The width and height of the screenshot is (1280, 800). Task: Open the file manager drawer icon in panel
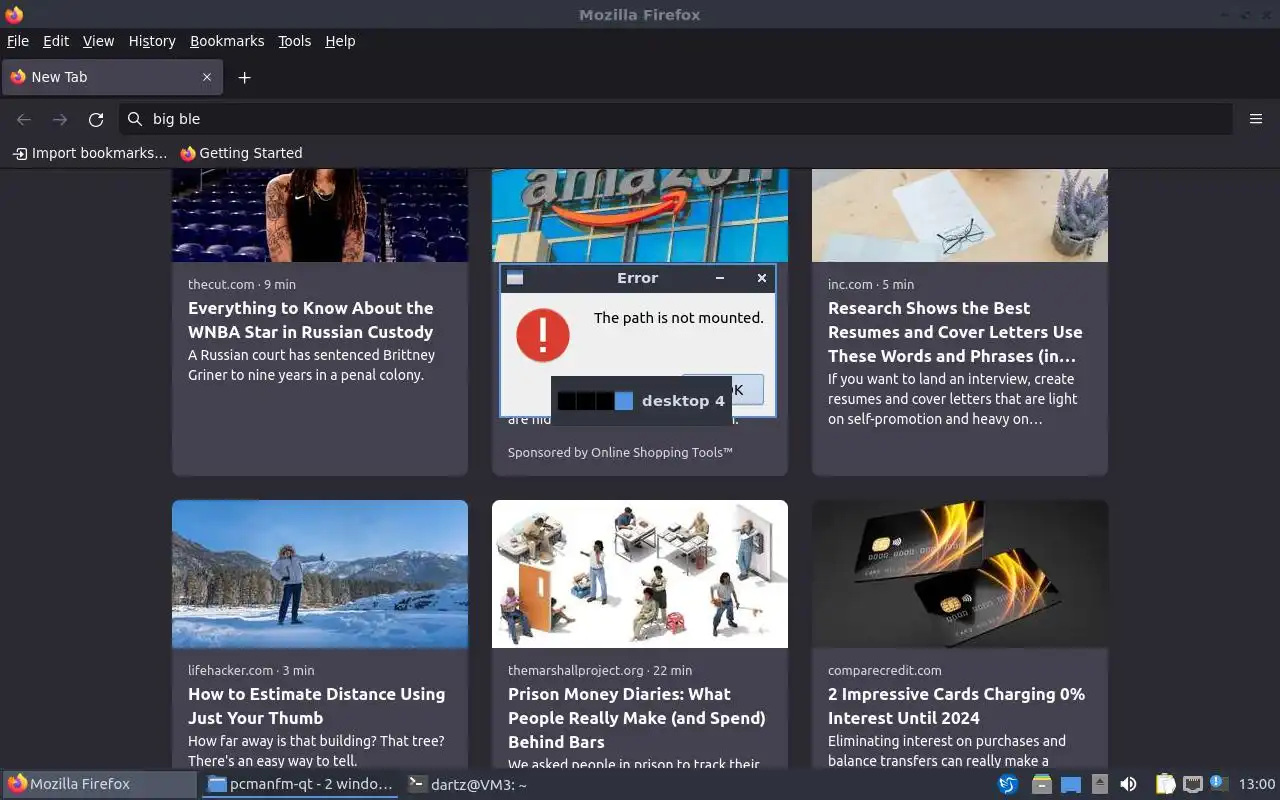pyautogui.click(x=1042, y=784)
